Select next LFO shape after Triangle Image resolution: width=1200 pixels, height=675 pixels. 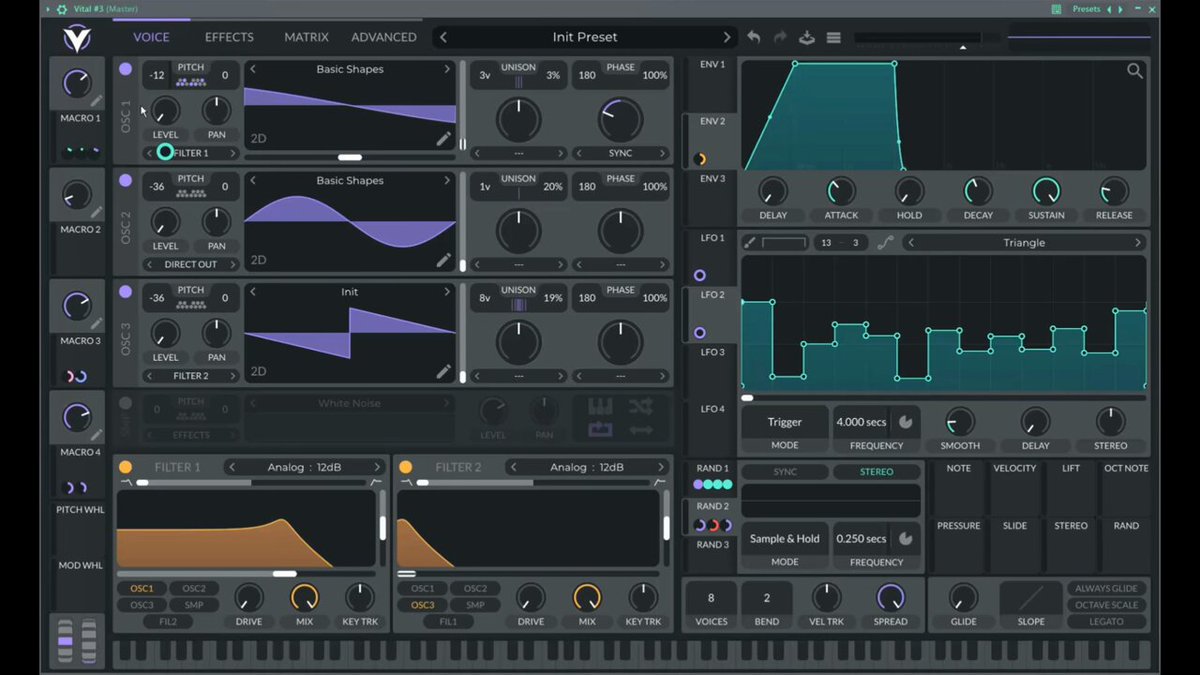coord(1137,243)
